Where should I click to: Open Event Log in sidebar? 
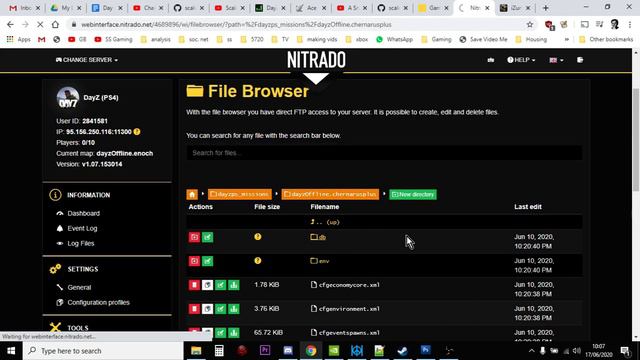[82, 229]
